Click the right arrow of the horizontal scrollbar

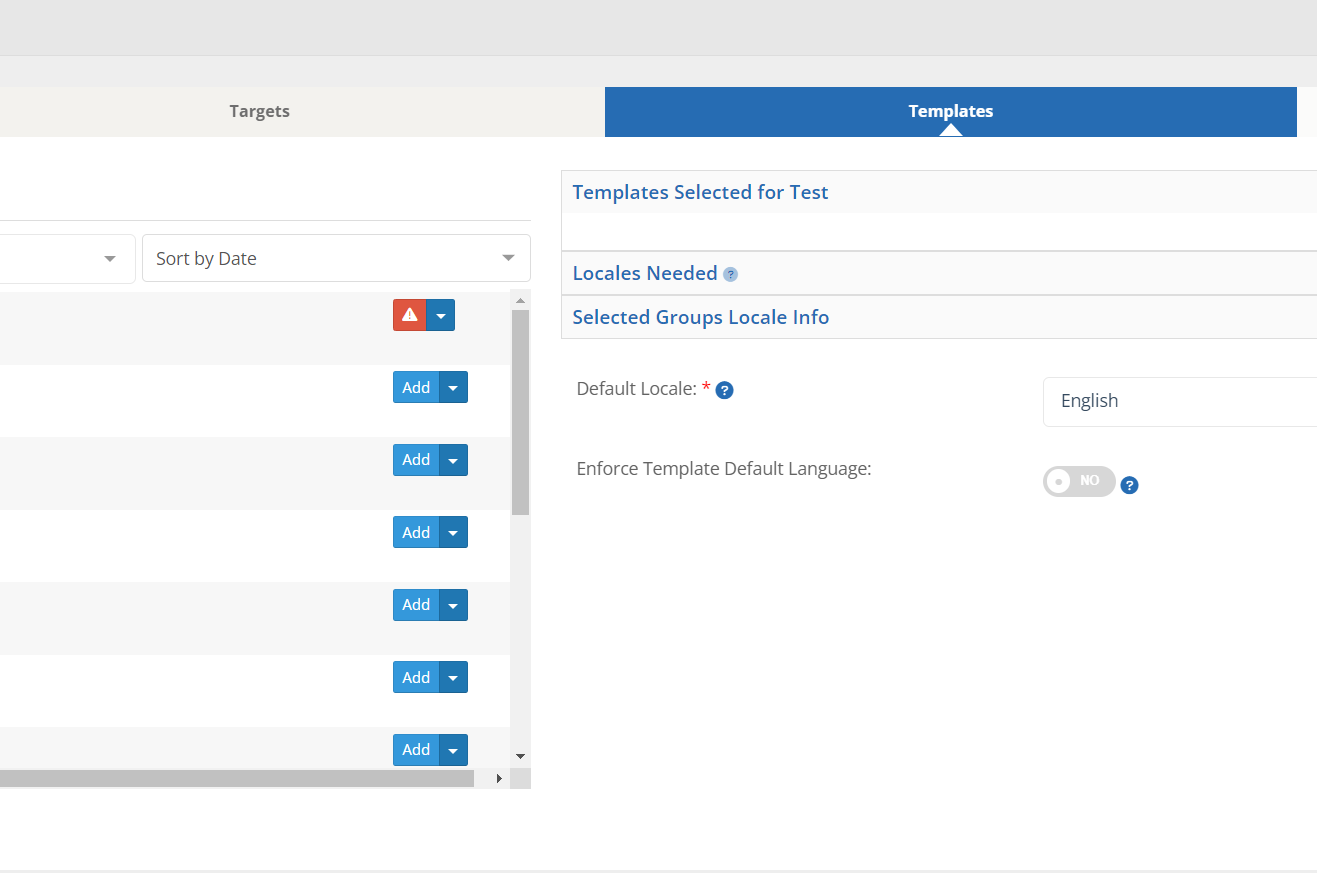[x=499, y=778]
